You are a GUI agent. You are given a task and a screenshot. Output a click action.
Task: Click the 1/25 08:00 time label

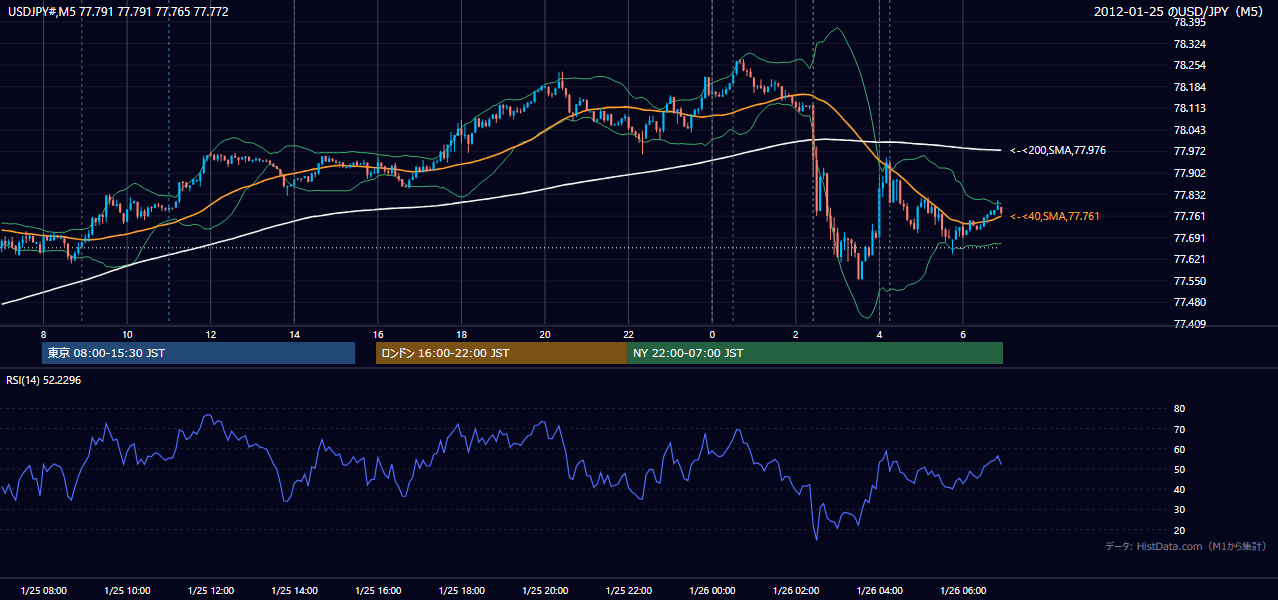coord(43,590)
